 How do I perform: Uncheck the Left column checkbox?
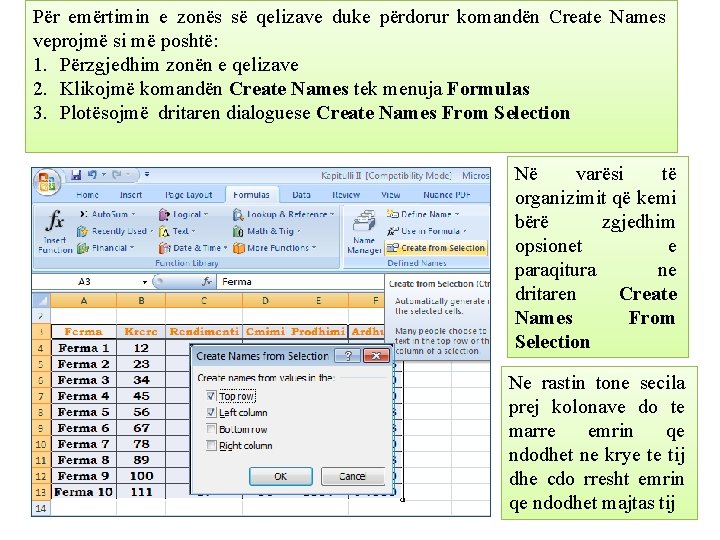tap(211, 412)
